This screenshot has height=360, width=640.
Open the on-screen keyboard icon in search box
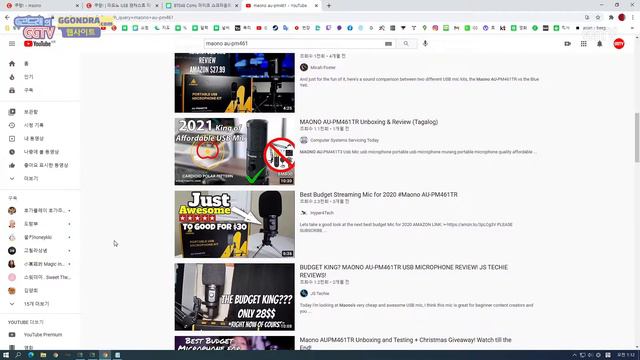pos(388,44)
